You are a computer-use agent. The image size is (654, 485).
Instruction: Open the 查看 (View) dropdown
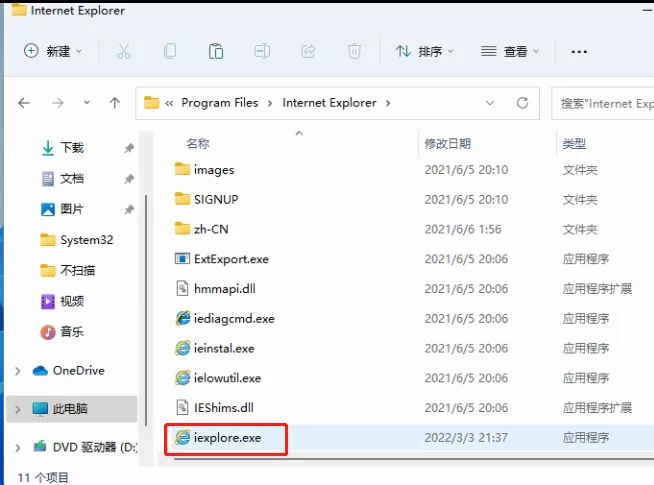tap(510, 51)
